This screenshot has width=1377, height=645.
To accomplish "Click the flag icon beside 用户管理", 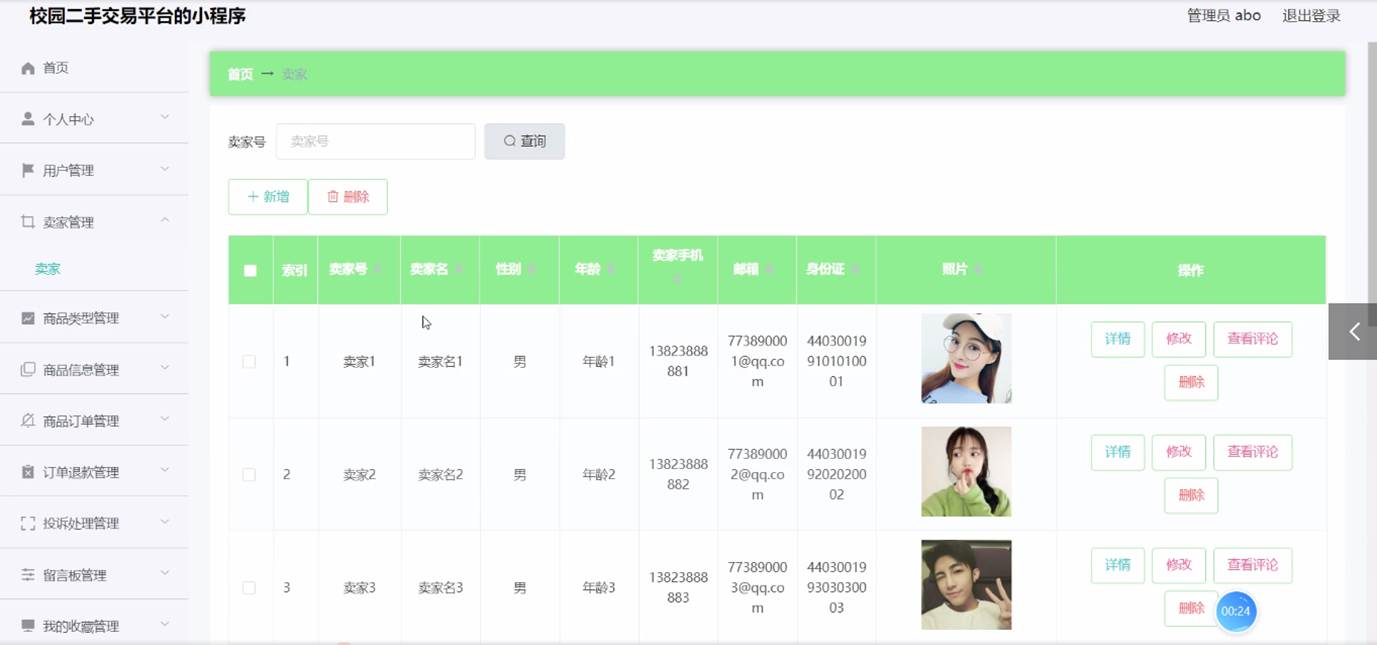I will pos(28,170).
